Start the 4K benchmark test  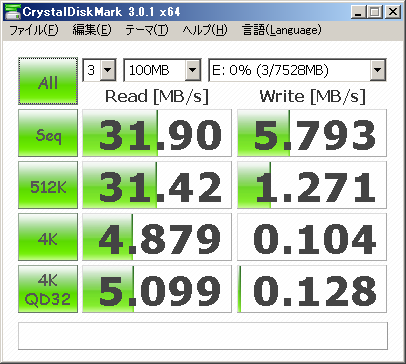(48, 237)
